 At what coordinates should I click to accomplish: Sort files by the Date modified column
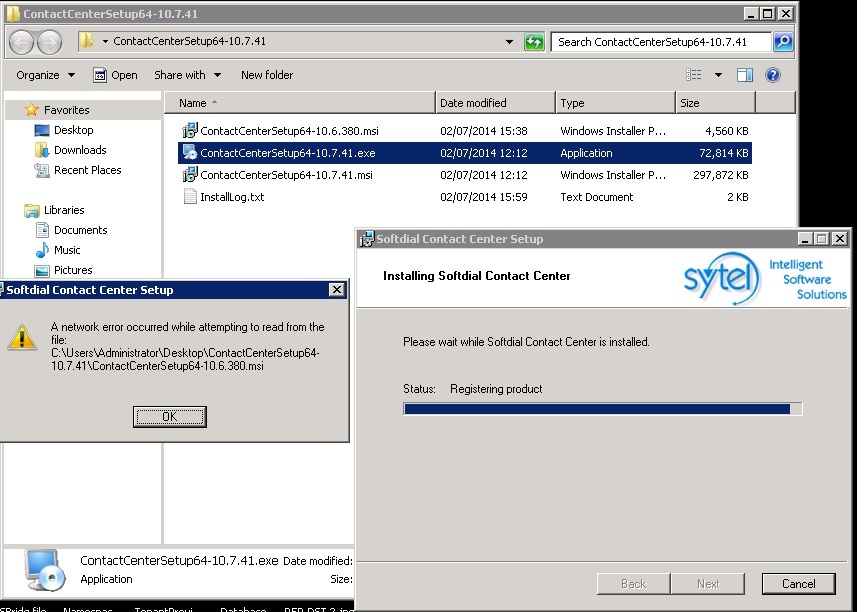click(495, 103)
